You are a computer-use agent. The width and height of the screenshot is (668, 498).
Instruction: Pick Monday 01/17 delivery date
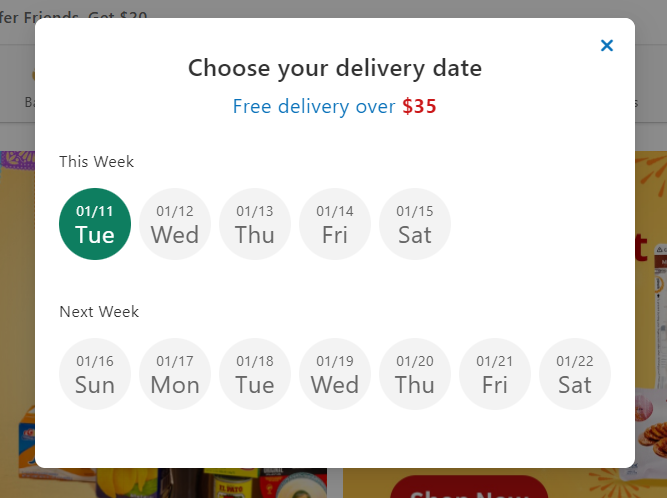175,374
